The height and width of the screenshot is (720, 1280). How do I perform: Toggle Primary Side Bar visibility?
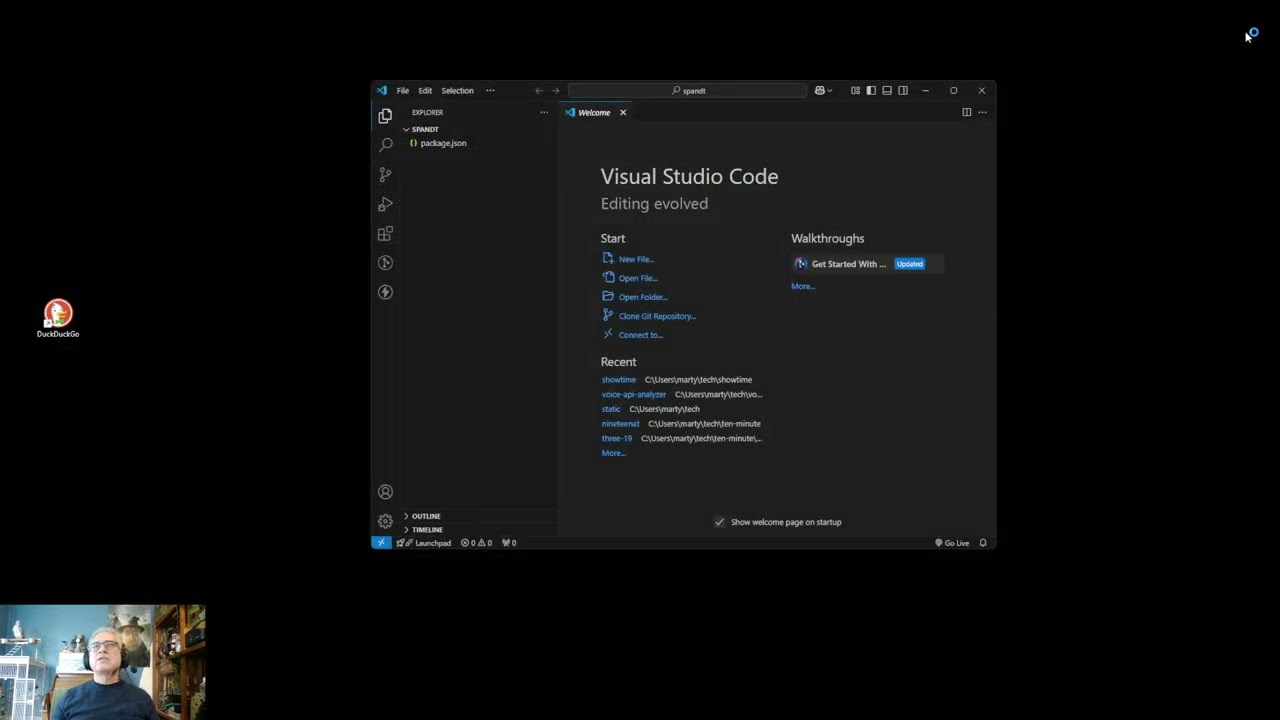coord(871,91)
